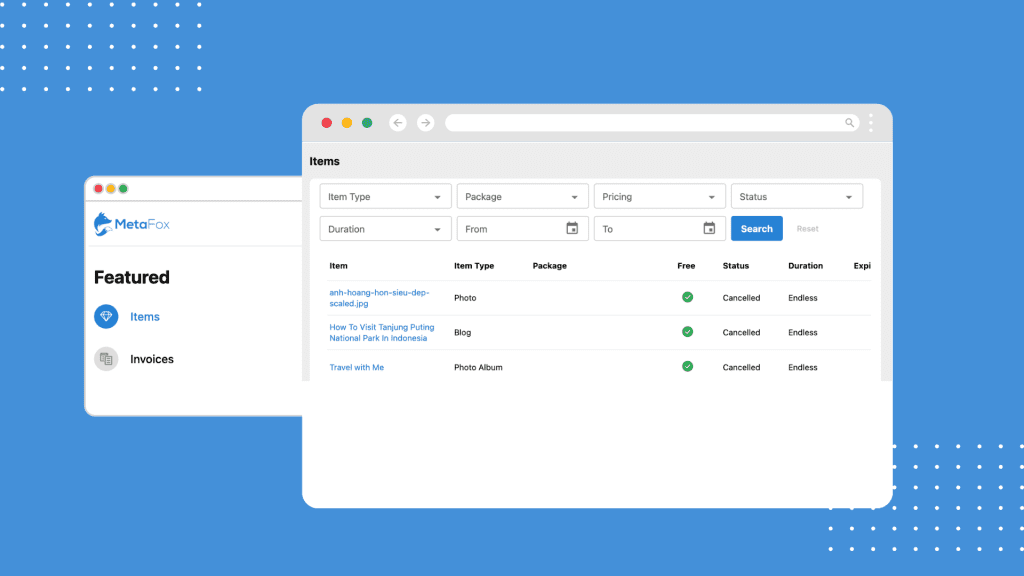Open anh-hoang-hon-sieu-dep-scaled.jpg item link

[379, 298]
